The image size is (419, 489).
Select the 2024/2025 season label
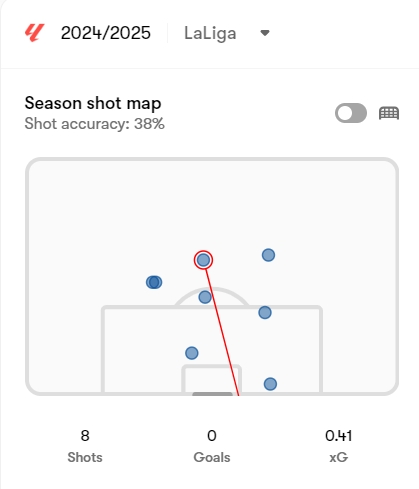(x=106, y=33)
